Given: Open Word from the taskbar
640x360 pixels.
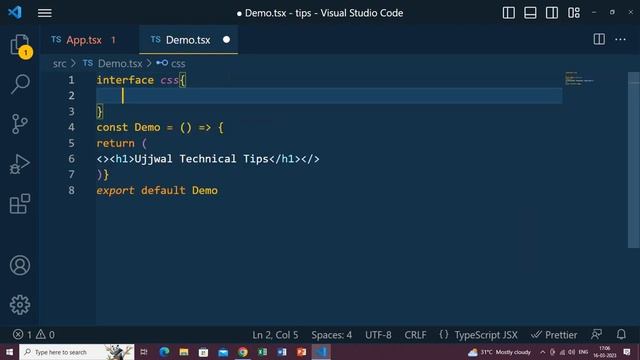Looking at the screenshot, I should pyautogui.click(x=282, y=352).
